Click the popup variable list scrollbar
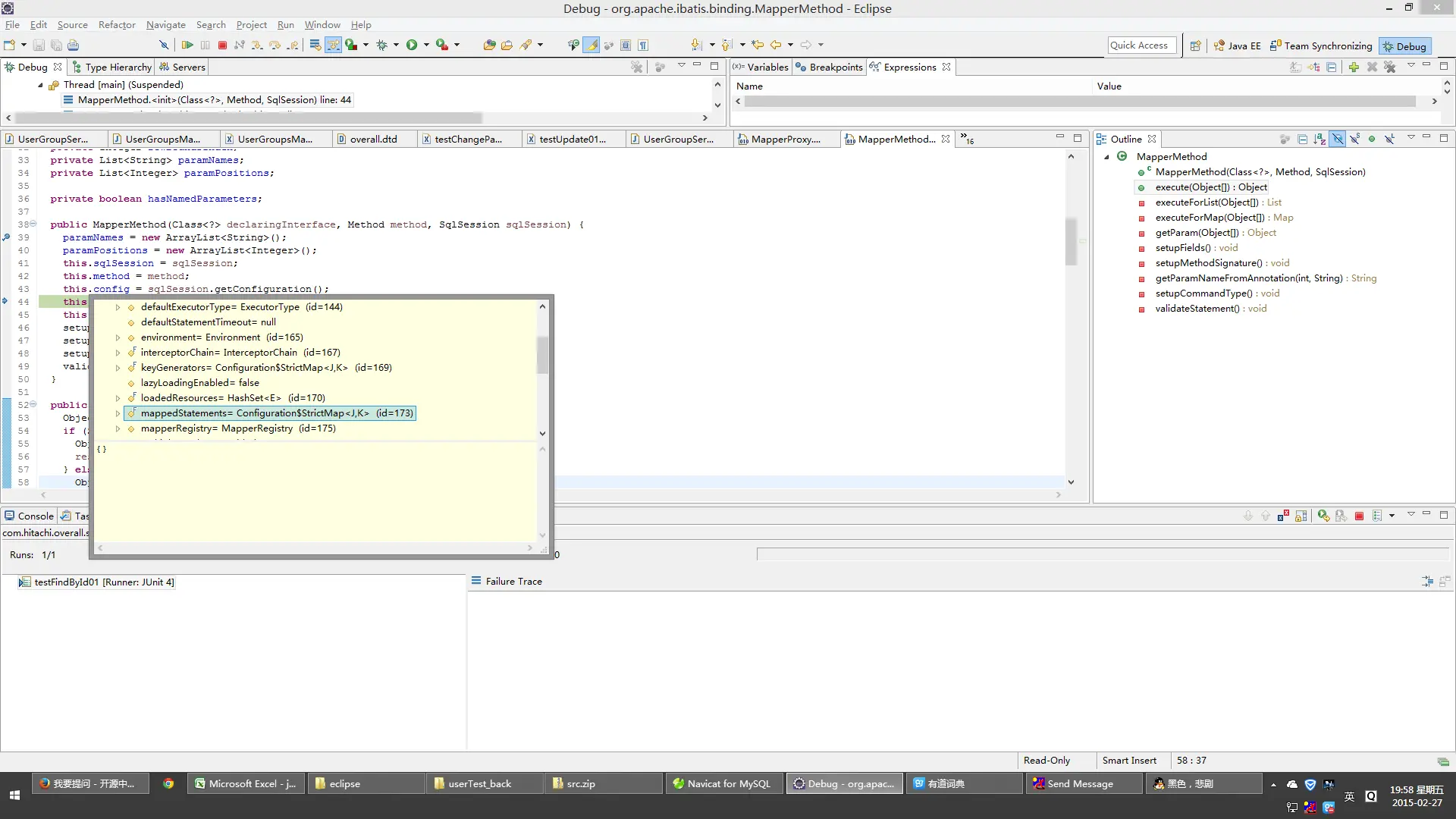Viewport: 1456px width, 819px height. [x=542, y=355]
